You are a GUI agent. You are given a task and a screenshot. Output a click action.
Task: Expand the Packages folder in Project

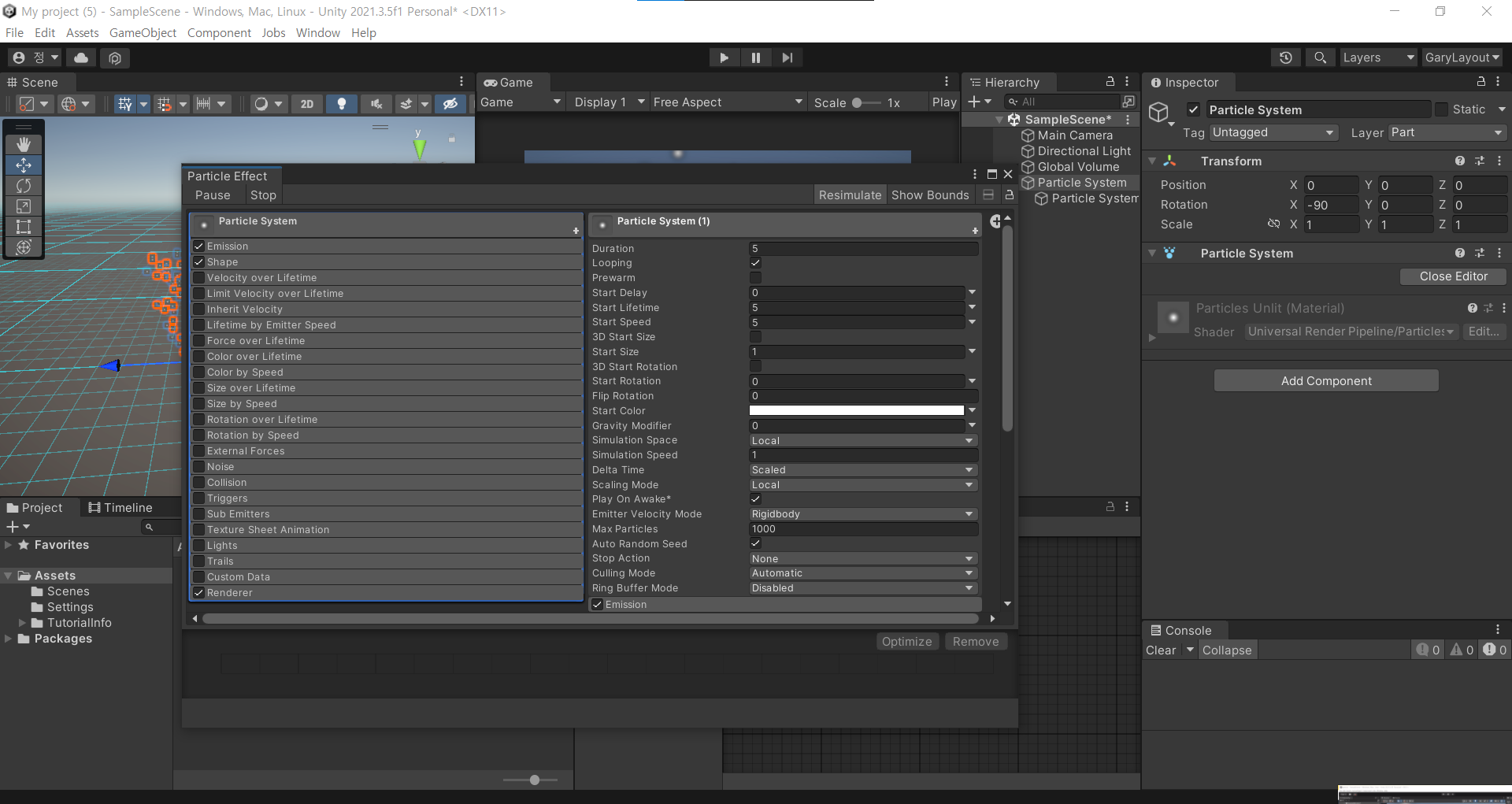tap(8, 639)
